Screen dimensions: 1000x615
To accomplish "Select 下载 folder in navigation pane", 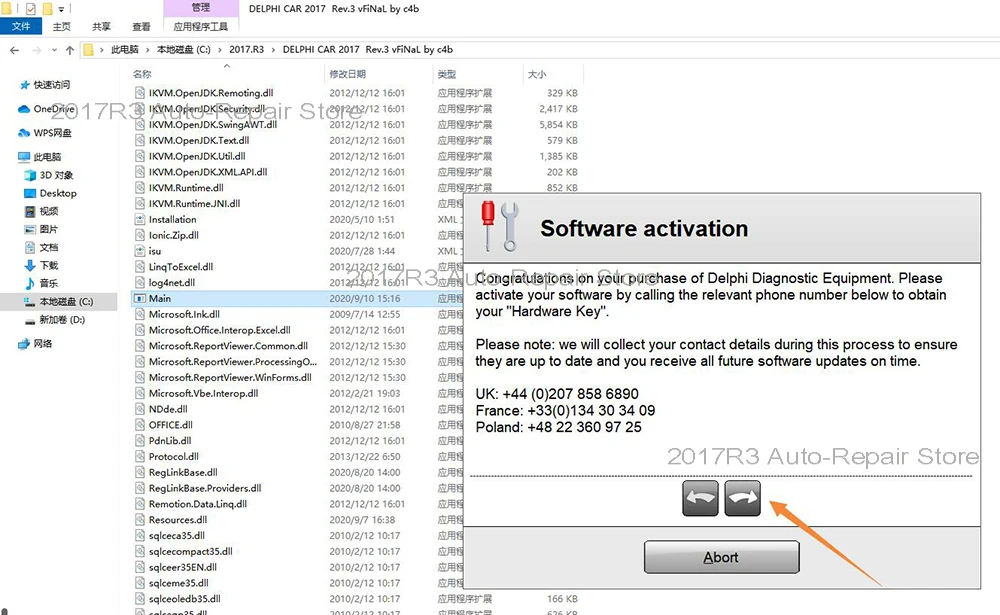I will [x=48, y=265].
